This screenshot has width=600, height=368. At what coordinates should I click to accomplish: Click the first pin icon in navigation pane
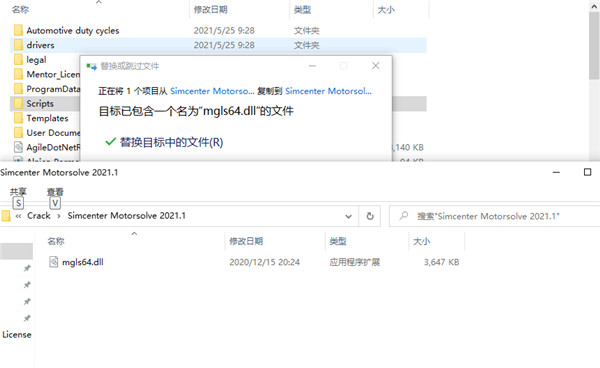(27, 268)
